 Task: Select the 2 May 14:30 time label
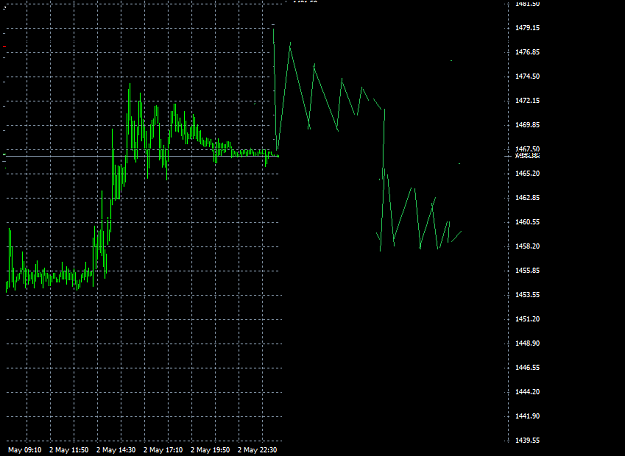(116, 450)
